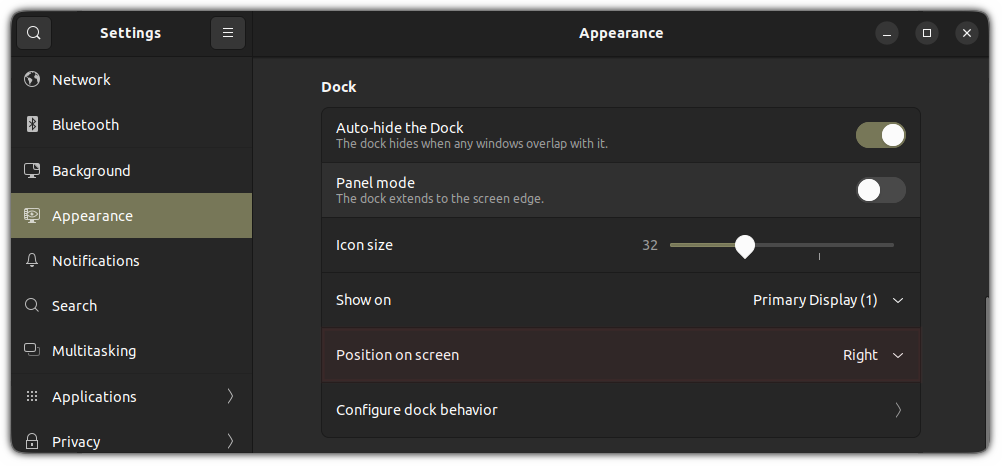Image resolution: width=1002 pixels, height=466 pixels.
Task: Maximize the Settings window
Action: tap(927, 33)
